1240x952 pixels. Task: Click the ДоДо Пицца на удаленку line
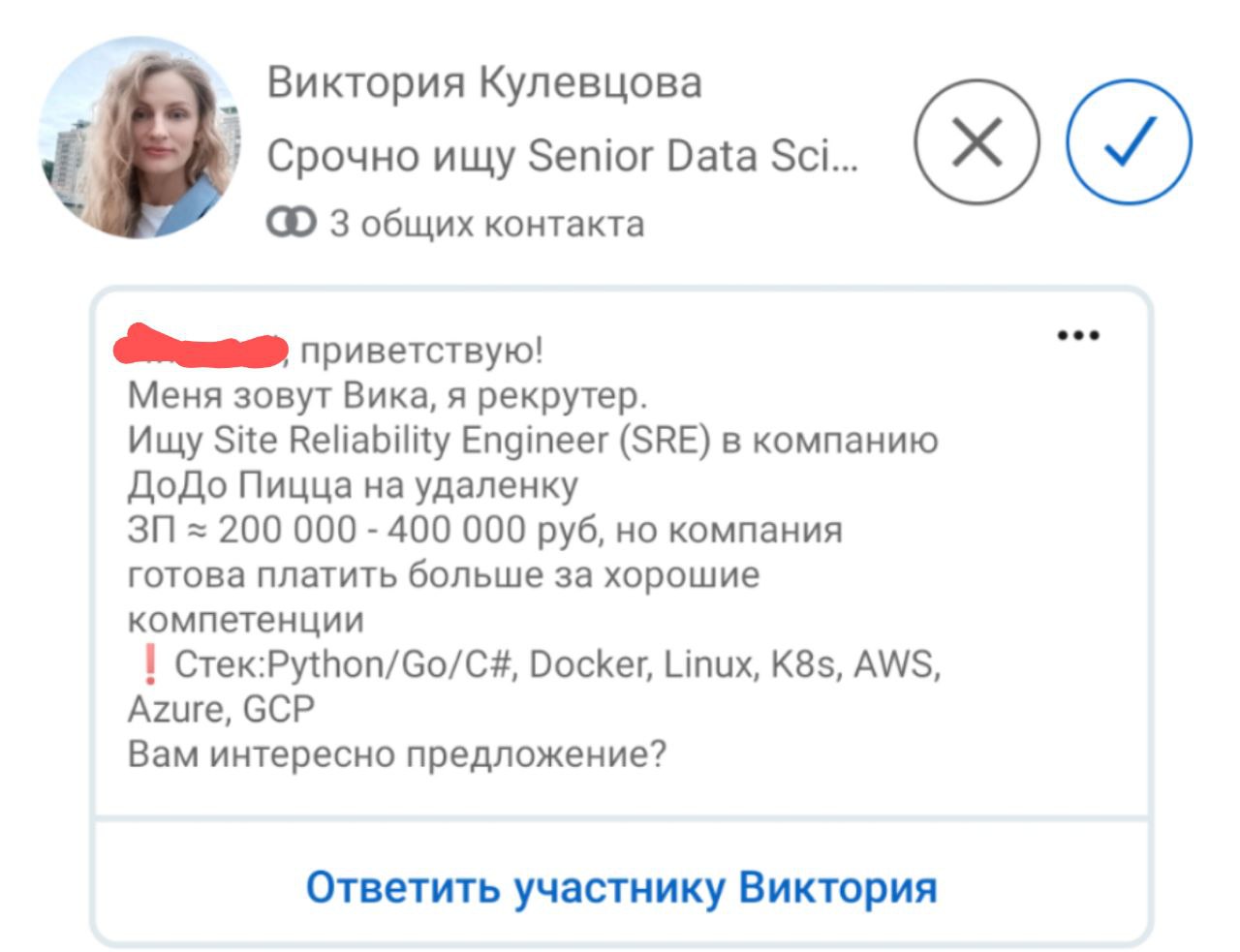point(353,485)
